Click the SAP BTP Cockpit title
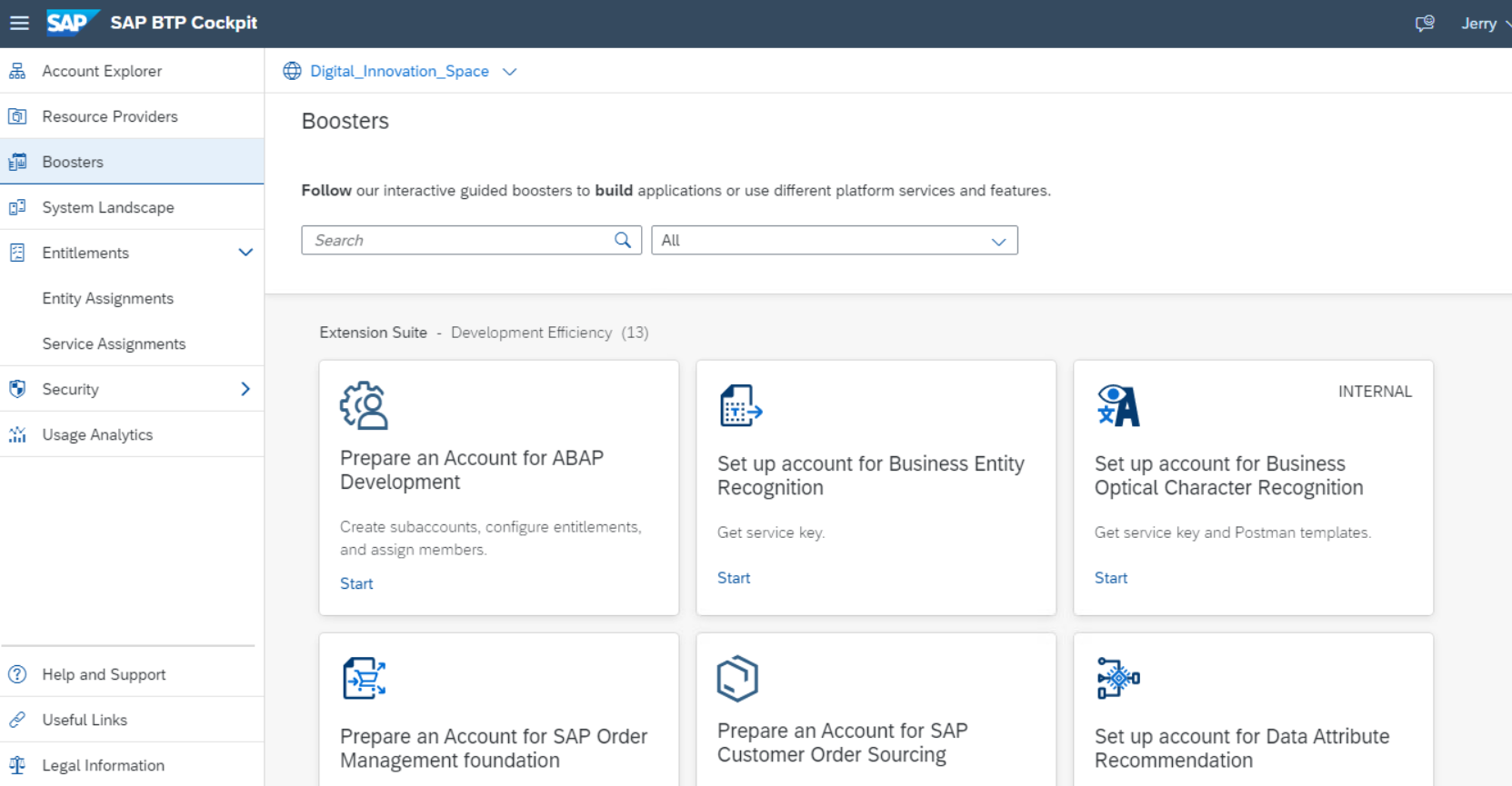This screenshot has width=1512, height=786. [184, 23]
